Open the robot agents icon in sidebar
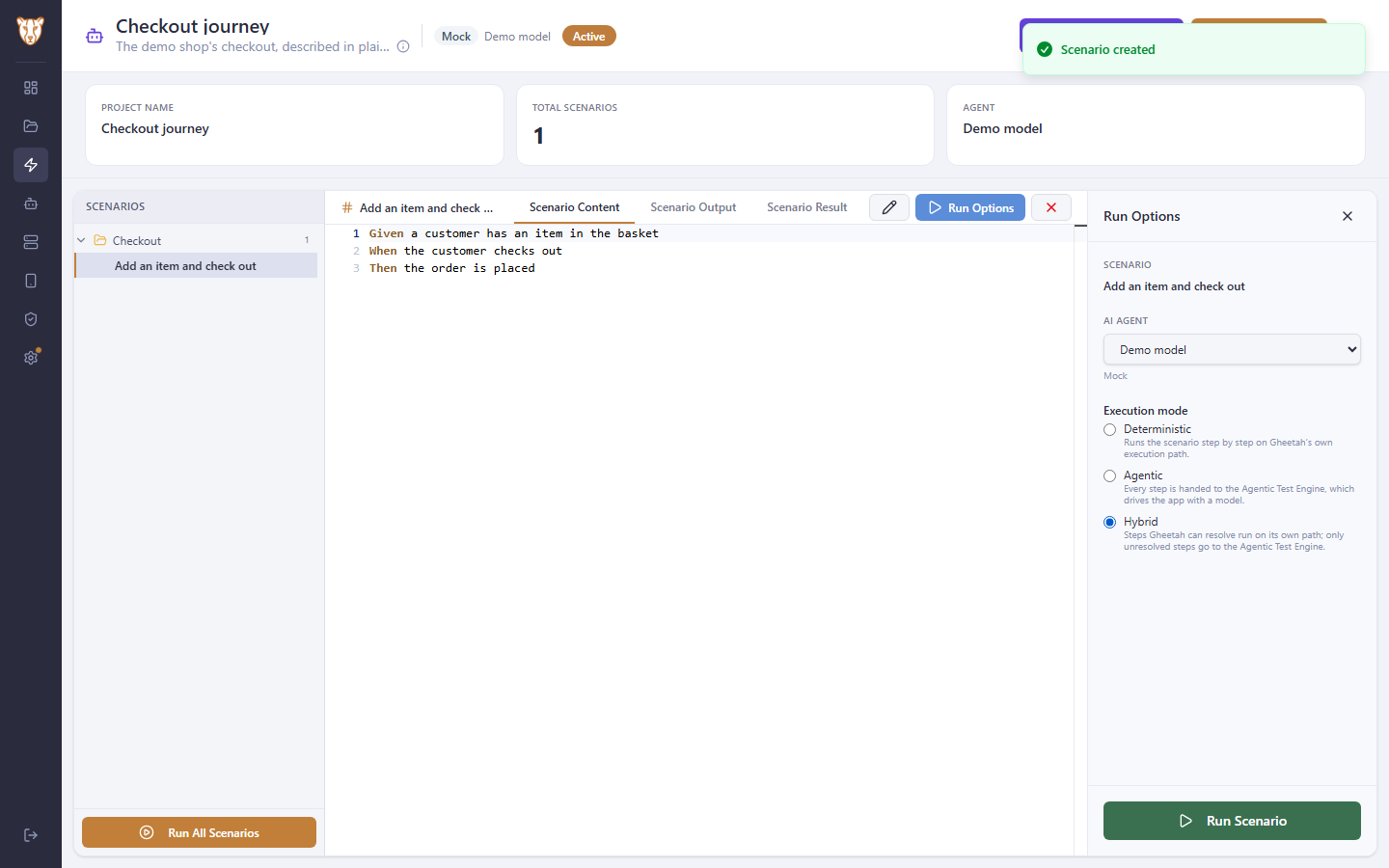The width and height of the screenshot is (1389, 868). click(x=31, y=203)
